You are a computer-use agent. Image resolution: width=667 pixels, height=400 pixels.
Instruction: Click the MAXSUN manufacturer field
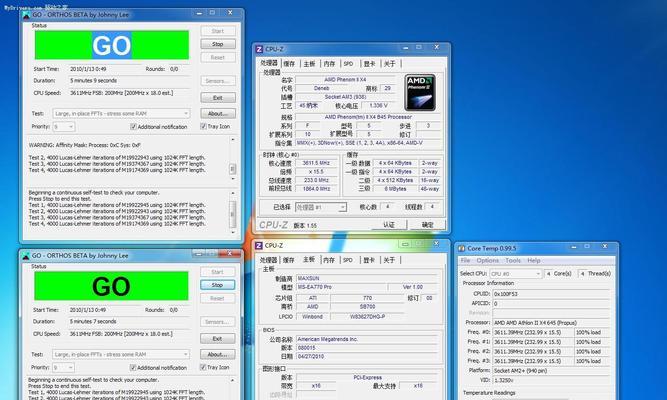click(x=366, y=278)
